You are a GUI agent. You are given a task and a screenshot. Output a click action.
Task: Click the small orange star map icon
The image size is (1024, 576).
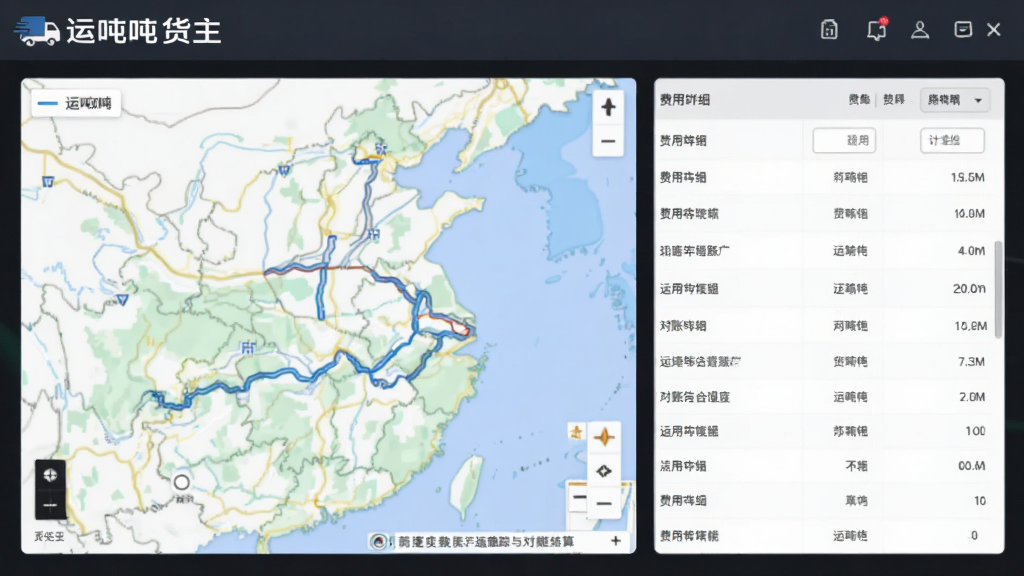[x=576, y=432]
